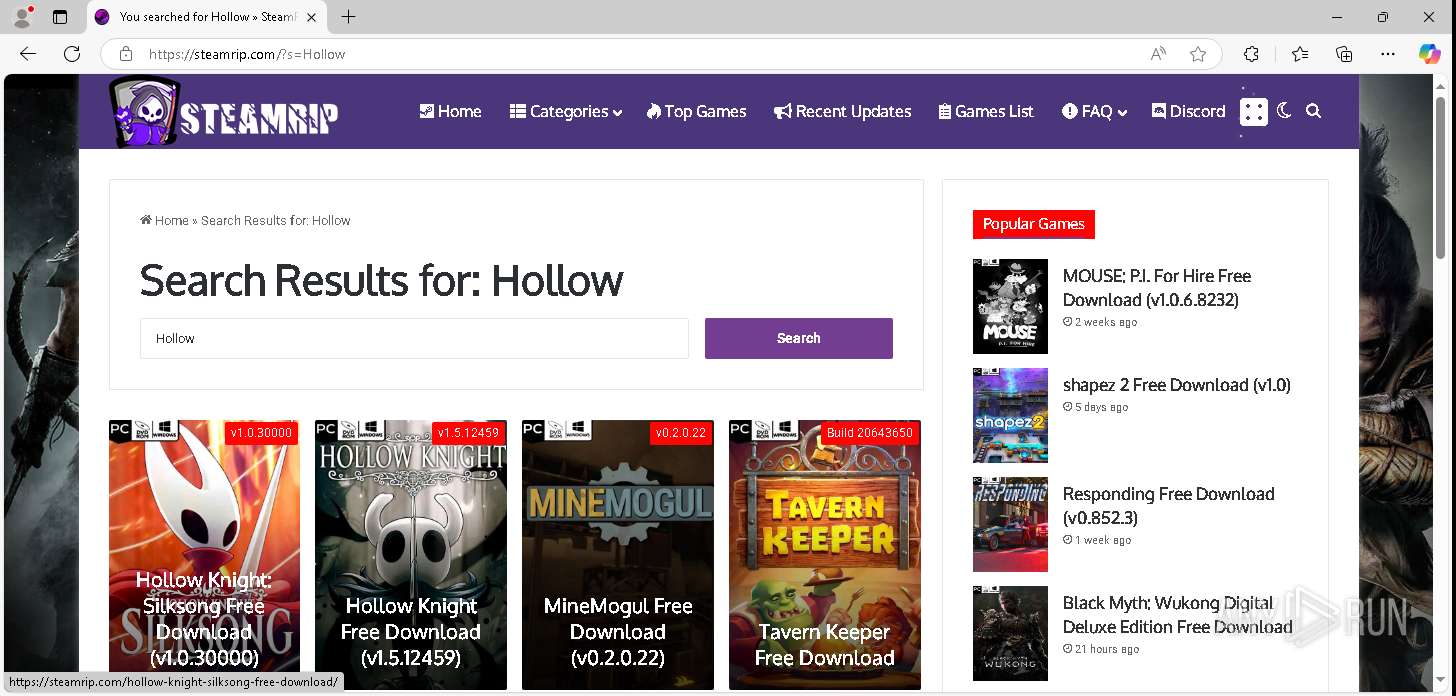Open shapez 2 thumbnail image
The width and height of the screenshot is (1456, 696).
pyautogui.click(x=1010, y=415)
